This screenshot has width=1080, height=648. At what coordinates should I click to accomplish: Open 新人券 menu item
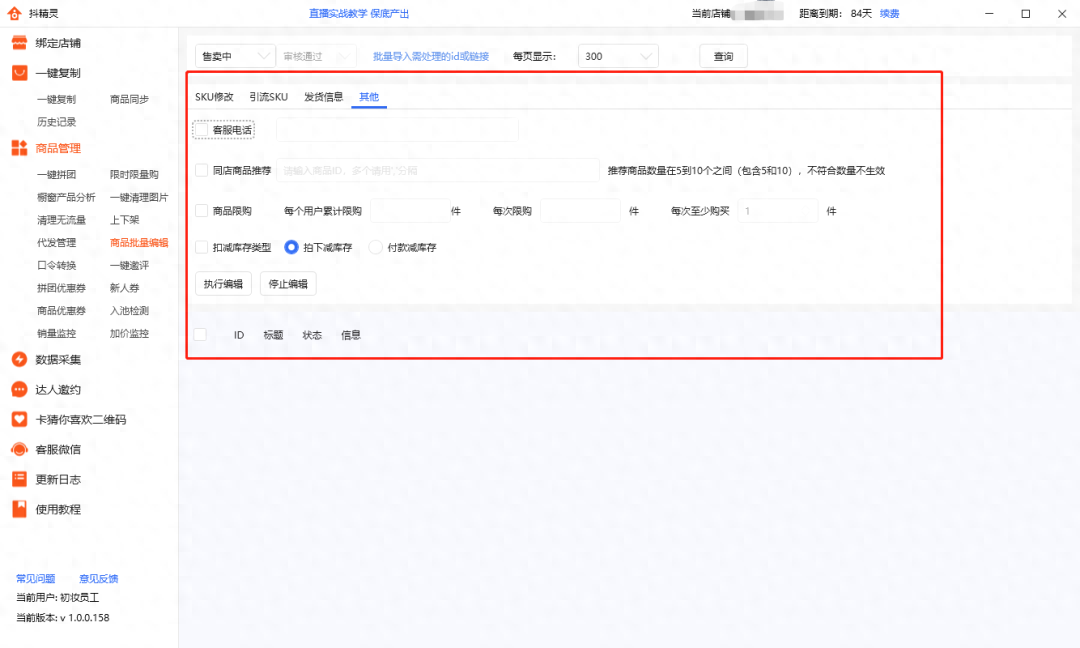pos(125,288)
